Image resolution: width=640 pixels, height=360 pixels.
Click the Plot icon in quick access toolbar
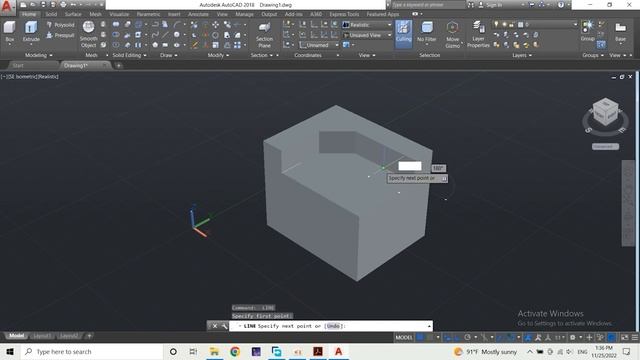tap(63, 4)
